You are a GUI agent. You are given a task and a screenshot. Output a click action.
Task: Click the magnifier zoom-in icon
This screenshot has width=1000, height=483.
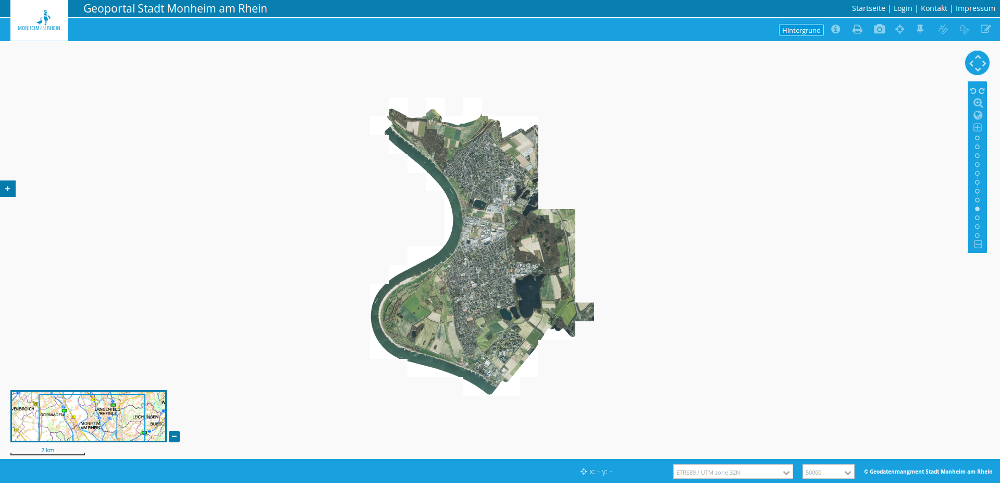pos(977,103)
